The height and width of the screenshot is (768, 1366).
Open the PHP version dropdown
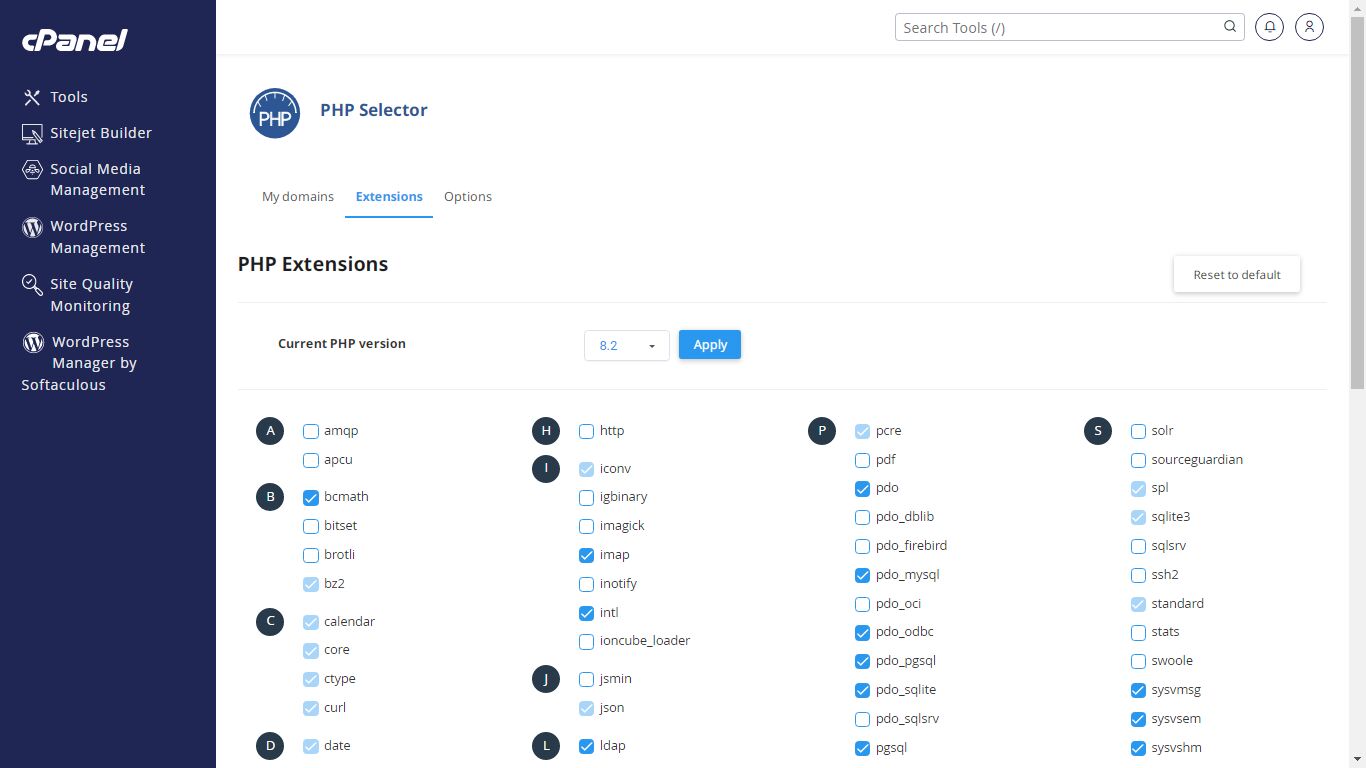click(x=626, y=344)
